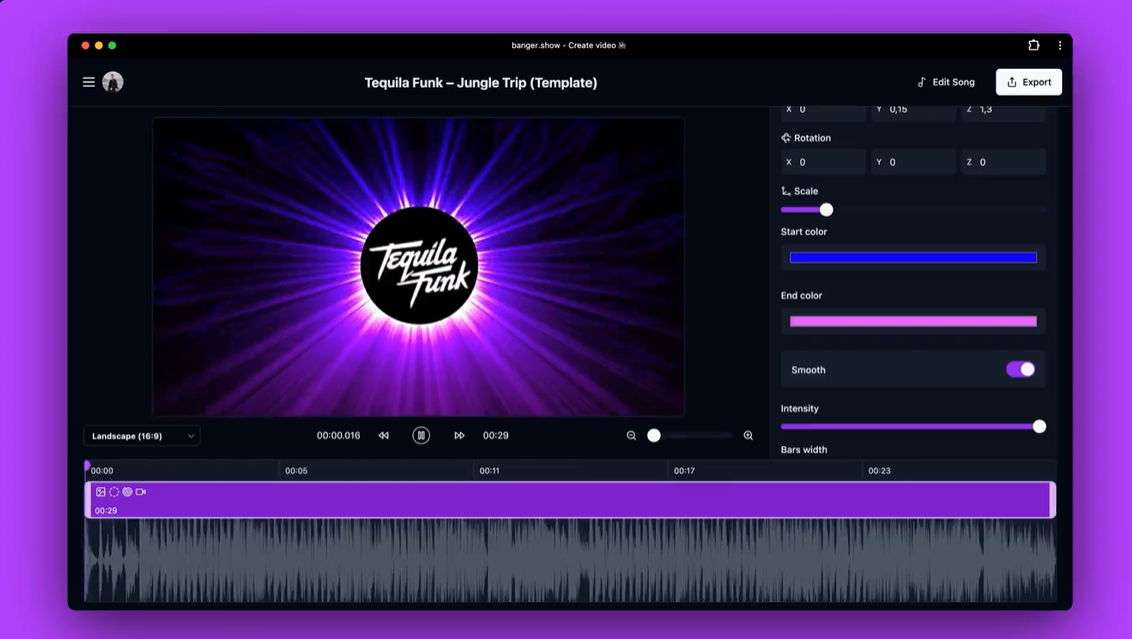Toggle the Smooth switch off
The height and width of the screenshot is (639, 1132).
(x=1021, y=370)
